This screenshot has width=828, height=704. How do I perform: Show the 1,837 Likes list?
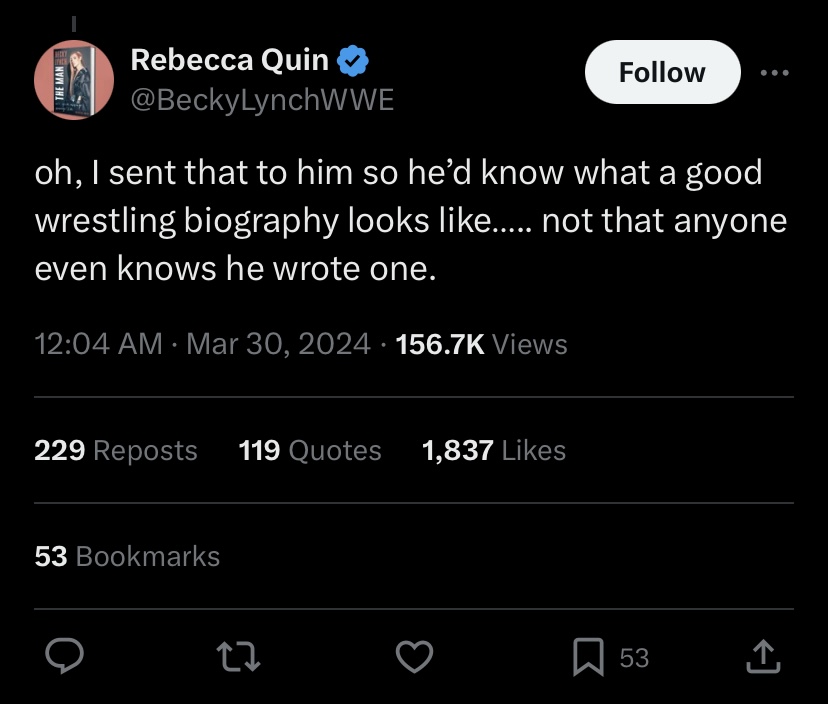[494, 451]
